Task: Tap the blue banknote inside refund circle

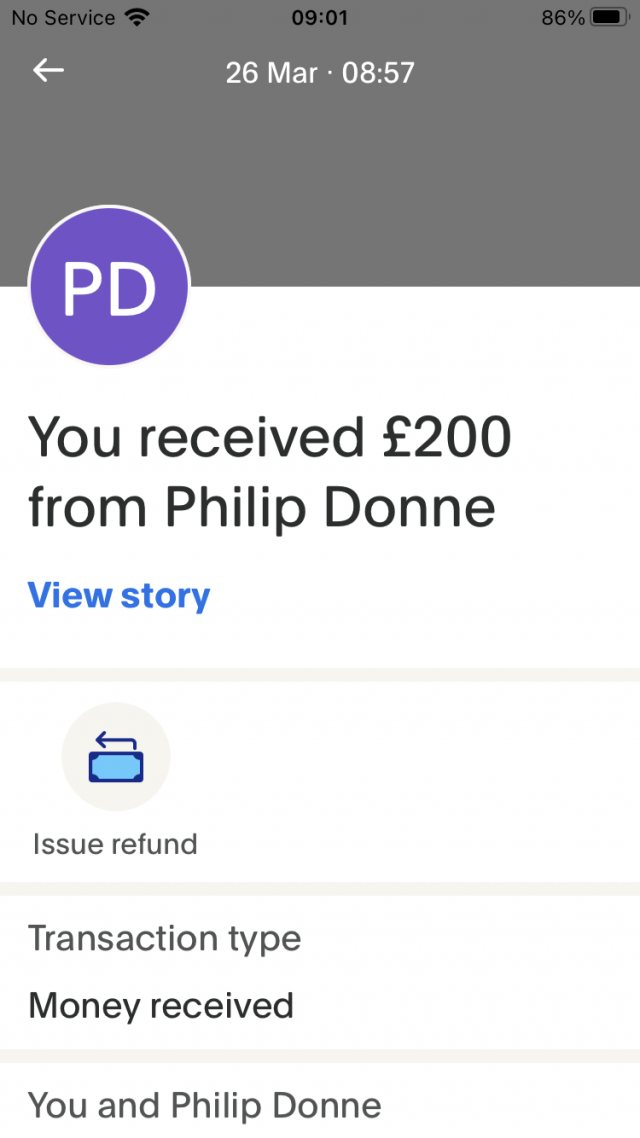Action: pyautogui.click(x=116, y=766)
